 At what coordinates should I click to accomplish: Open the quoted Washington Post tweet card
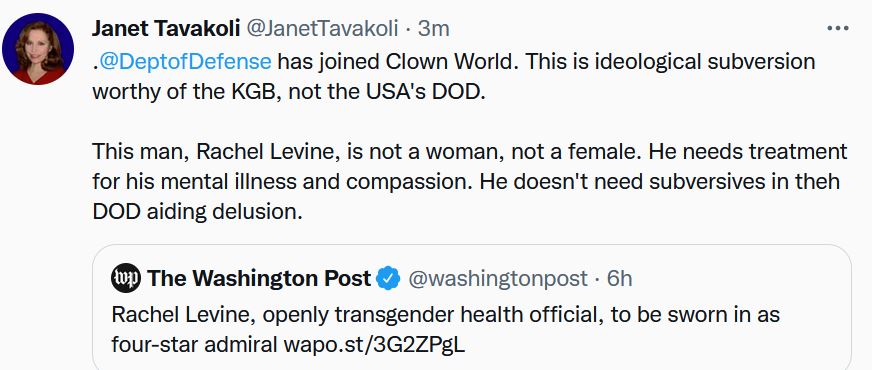472,307
